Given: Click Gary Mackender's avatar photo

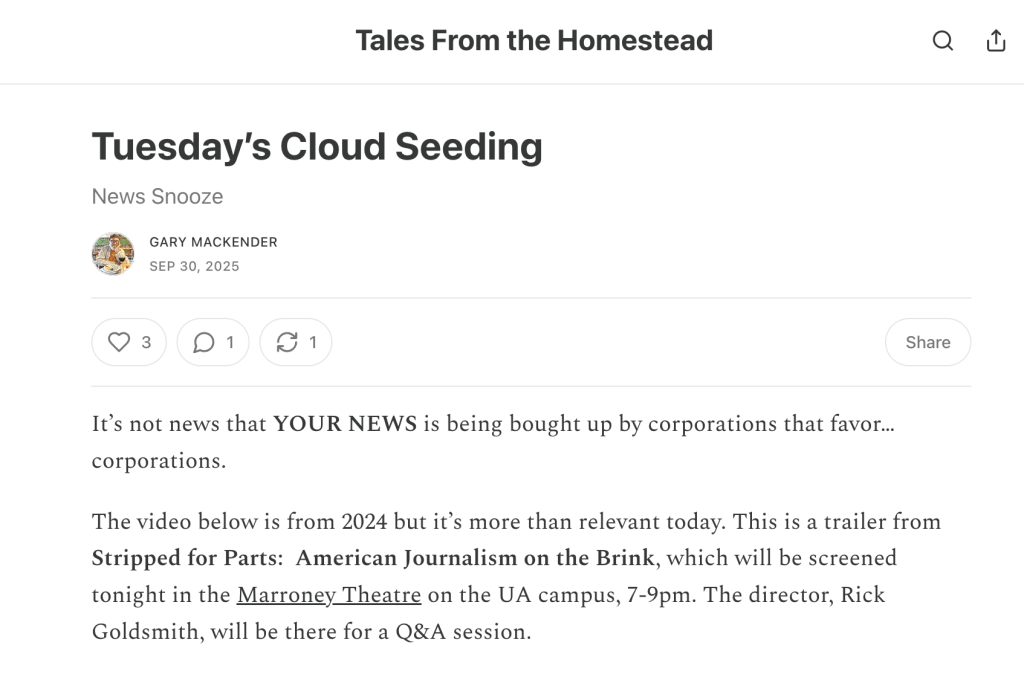Looking at the screenshot, I should tap(113, 254).
